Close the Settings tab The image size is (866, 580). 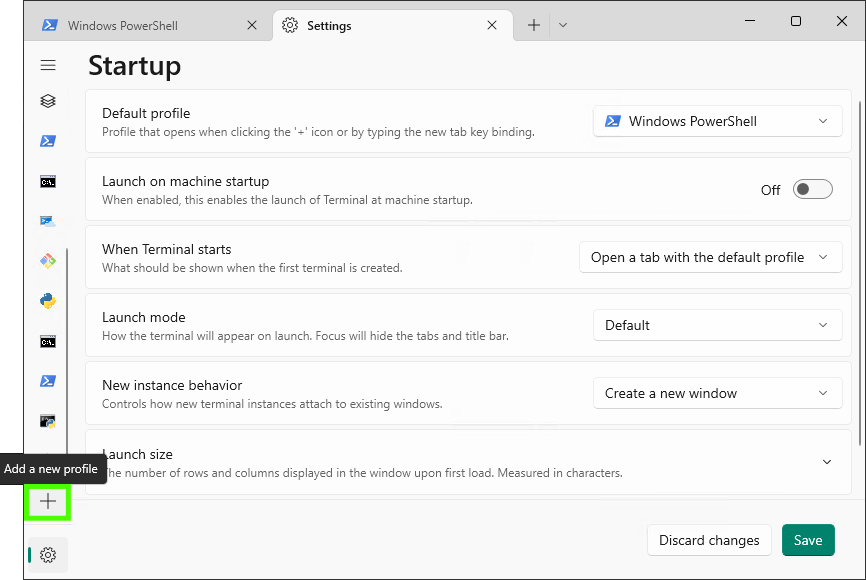492,25
